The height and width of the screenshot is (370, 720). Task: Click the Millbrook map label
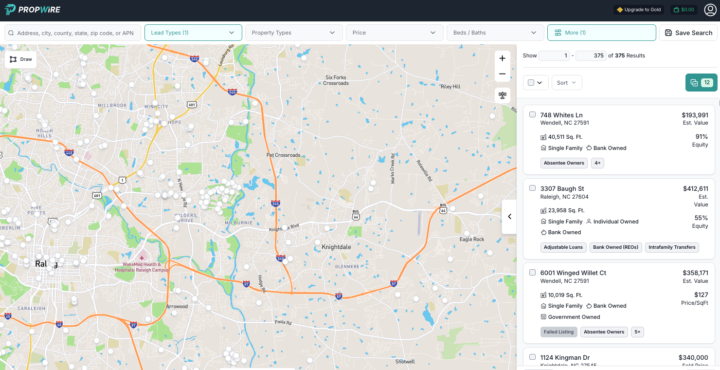[x=112, y=105]
